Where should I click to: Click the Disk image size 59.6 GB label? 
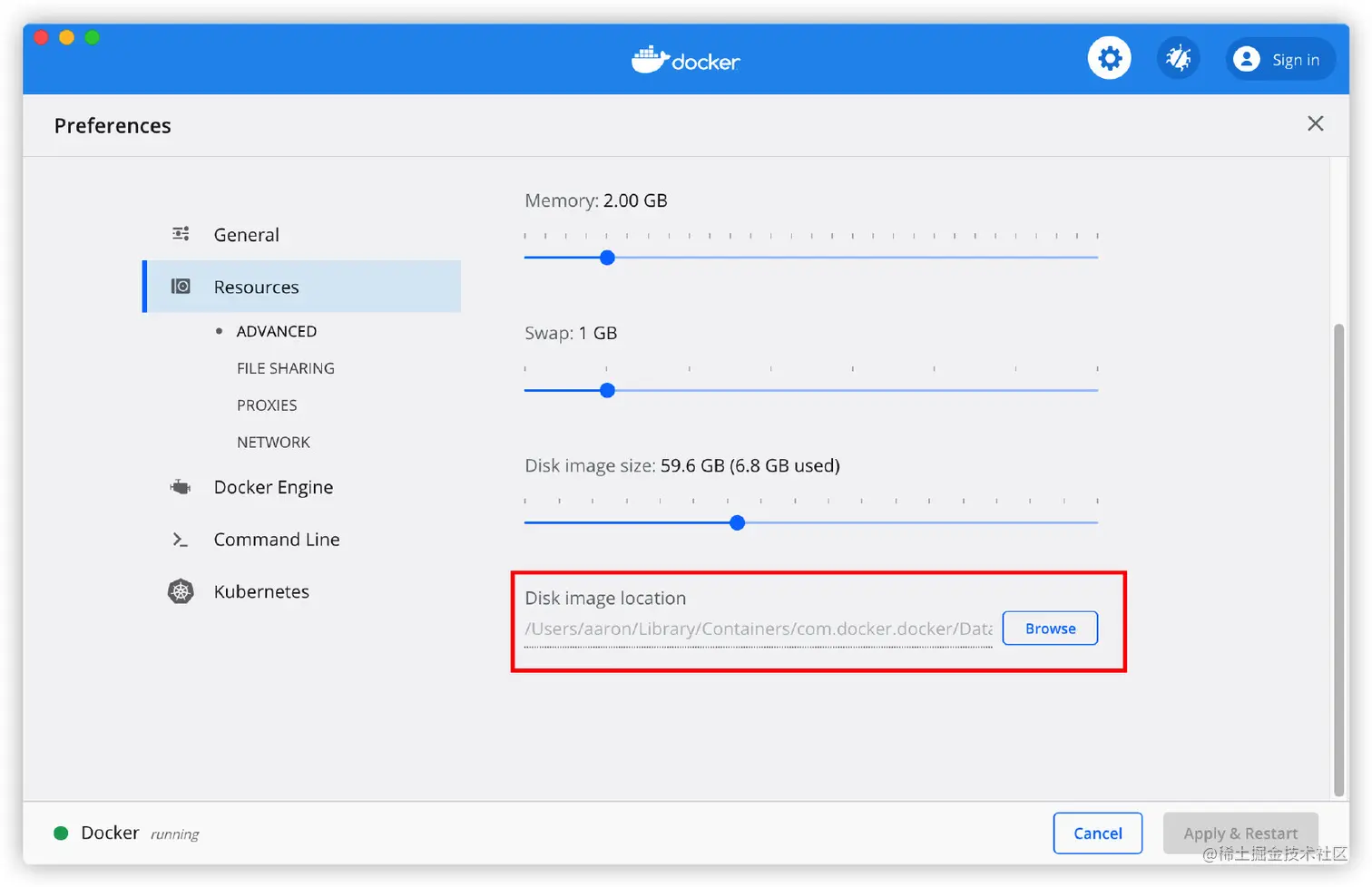682,466
